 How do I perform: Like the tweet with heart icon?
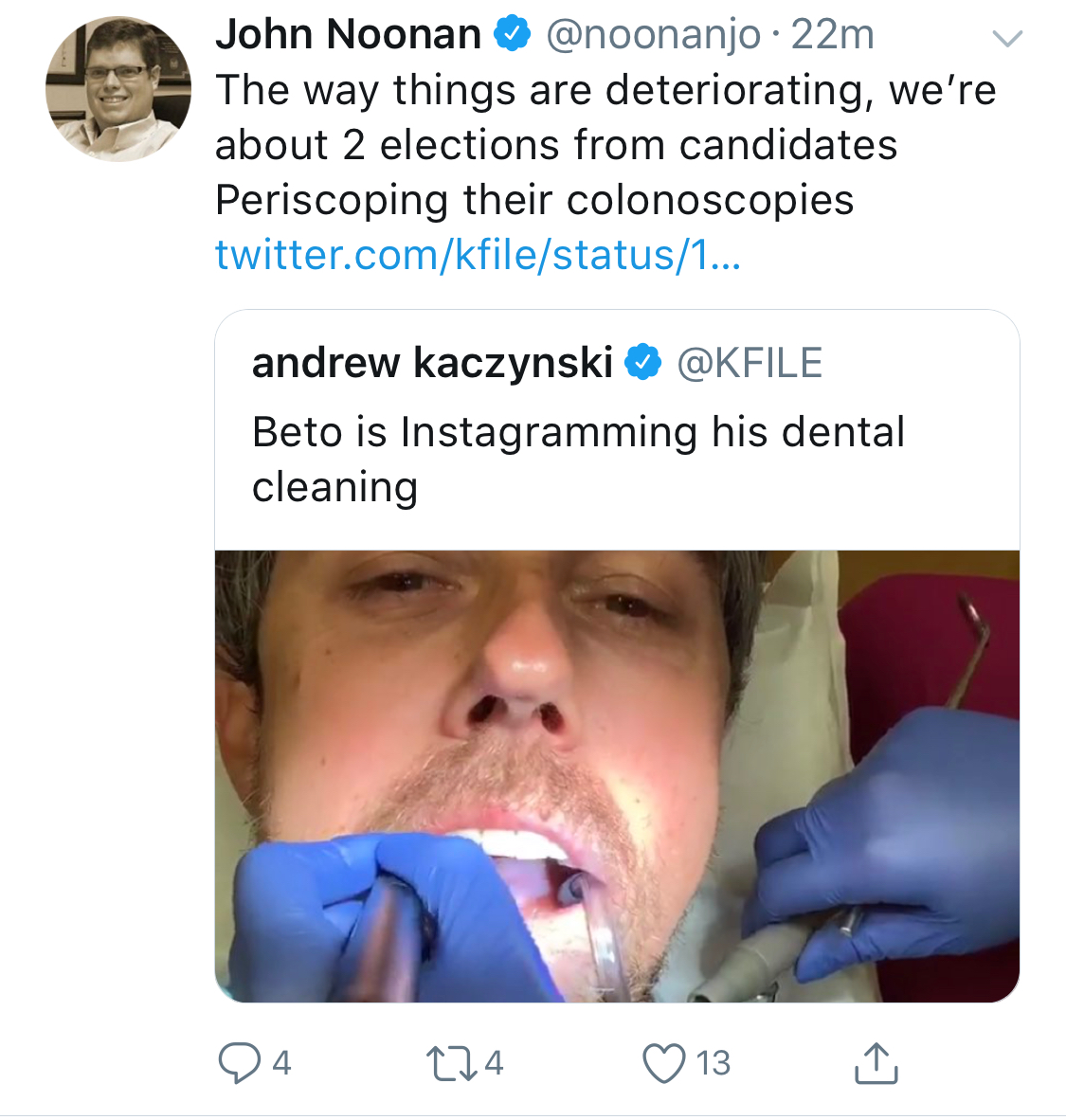pyautogui.click(x=663, y=1063)
